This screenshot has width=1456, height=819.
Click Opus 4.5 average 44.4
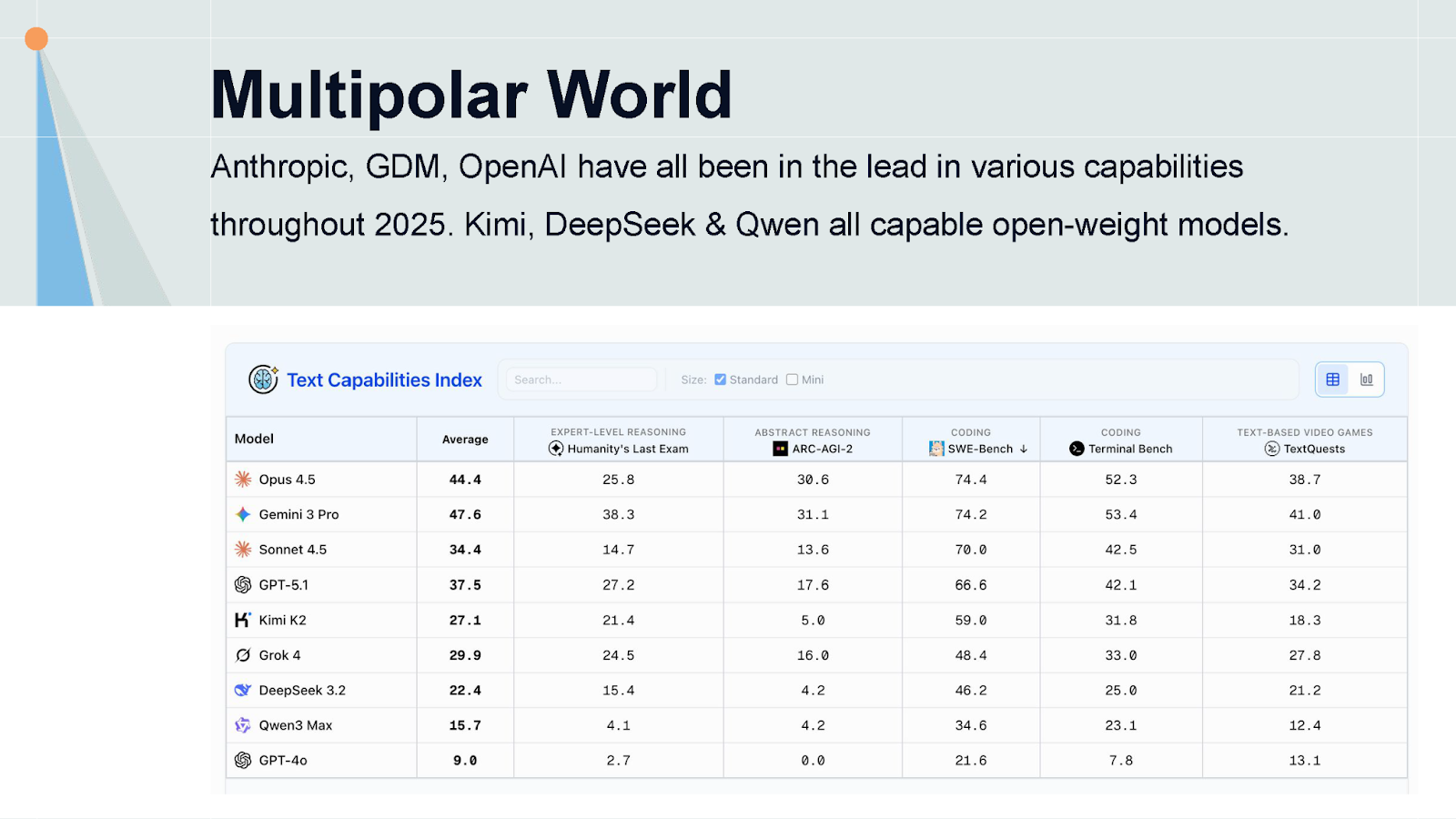click(x=465, y=480)
